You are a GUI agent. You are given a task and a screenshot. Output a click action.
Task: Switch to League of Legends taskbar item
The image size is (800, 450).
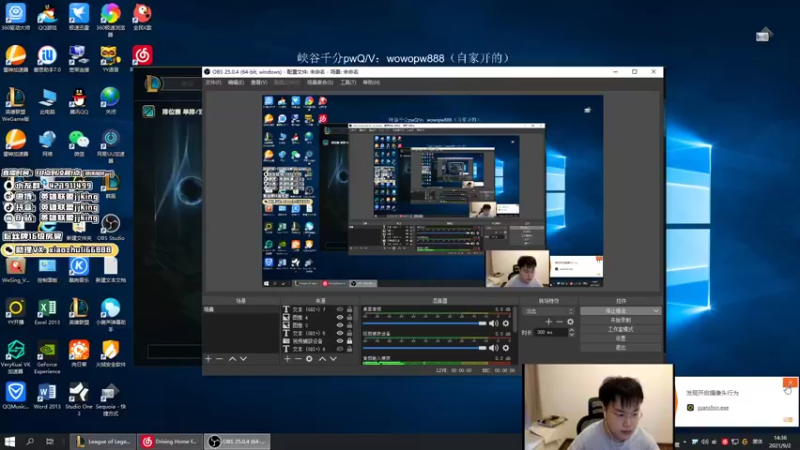coord(103,441)
